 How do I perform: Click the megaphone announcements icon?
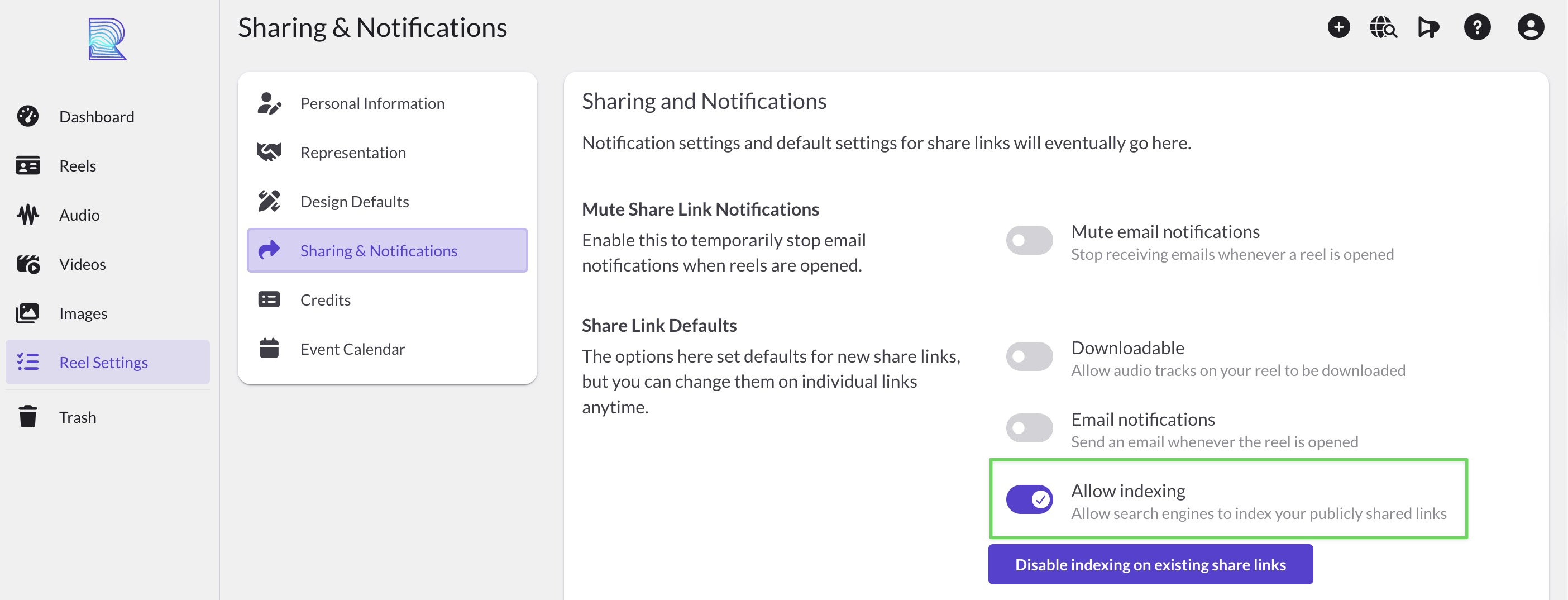[x=1428, y=27]
